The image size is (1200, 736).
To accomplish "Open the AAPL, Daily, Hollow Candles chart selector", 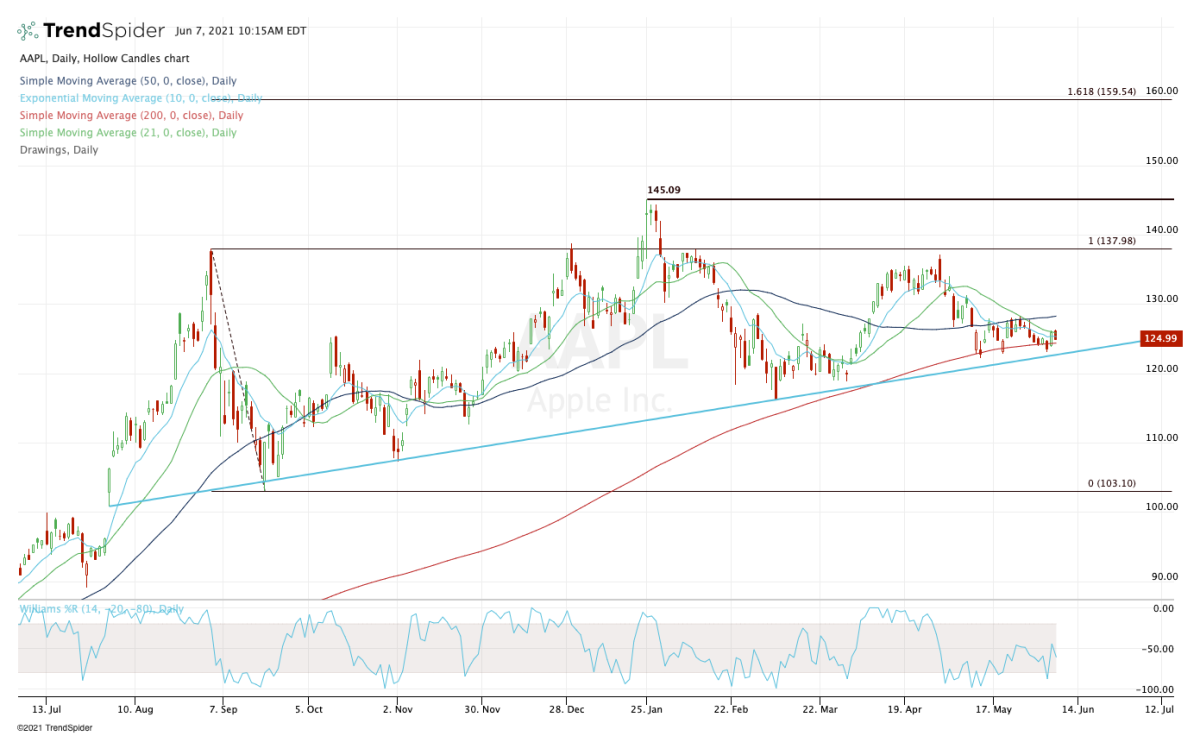I will (103, 58).
